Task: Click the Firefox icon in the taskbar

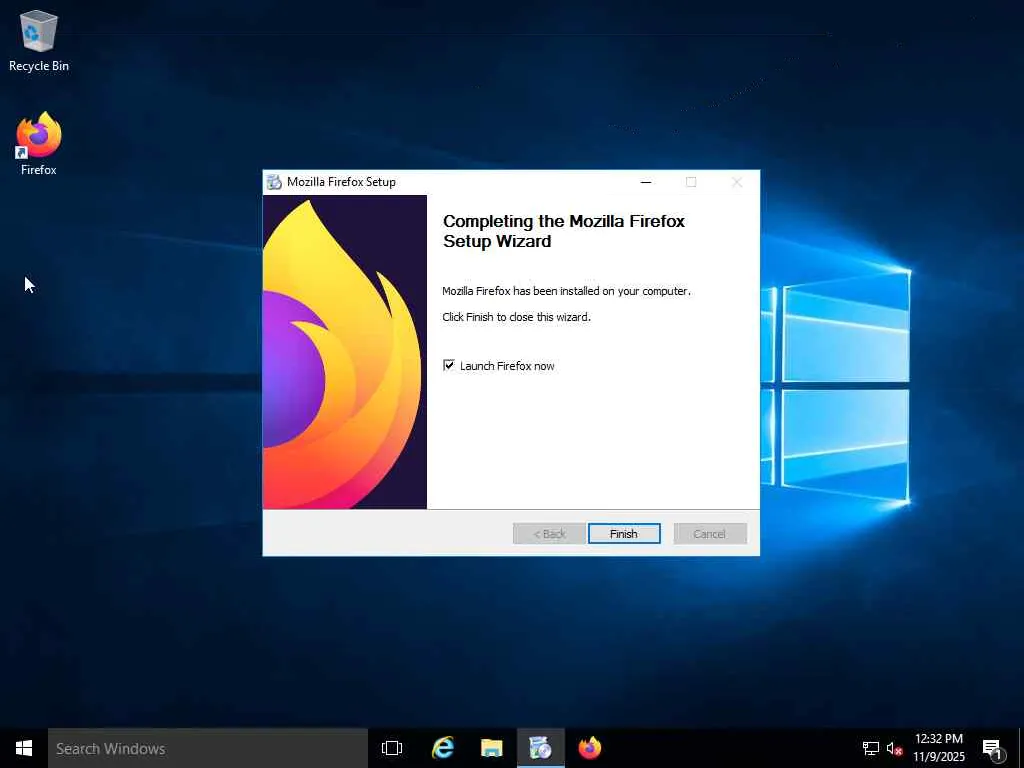Action: click(x=590, y=748)
